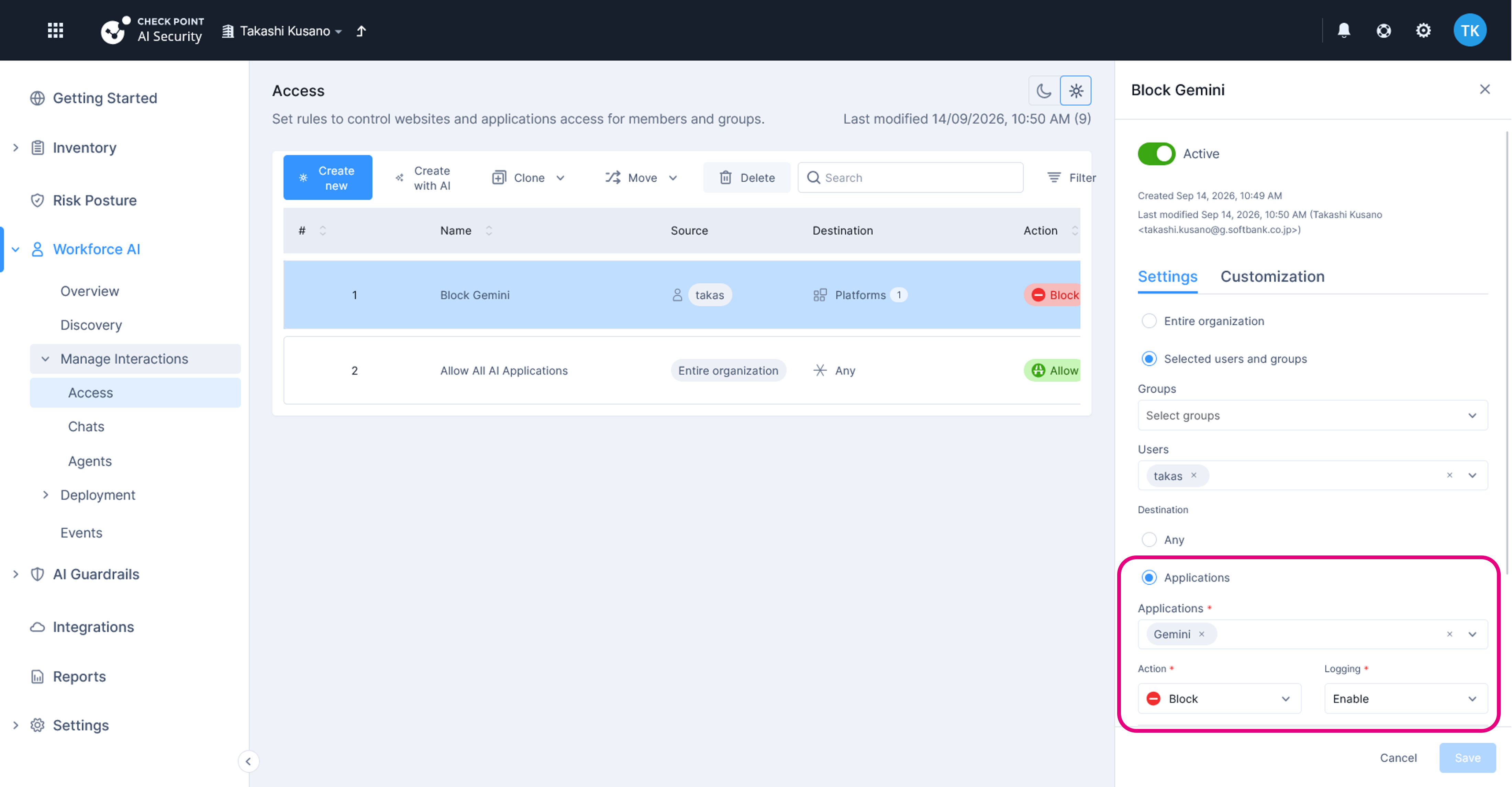Click the Create with AI button
This screenshot has height=787, width=1512.
pos(424,177)
